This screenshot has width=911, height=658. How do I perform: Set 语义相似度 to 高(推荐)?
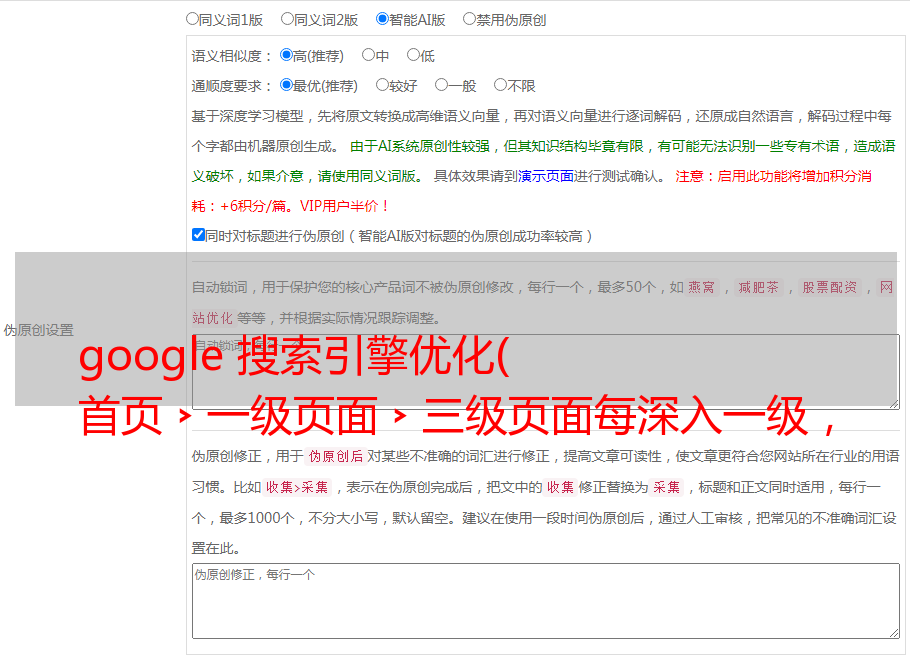tap(286, 55)
